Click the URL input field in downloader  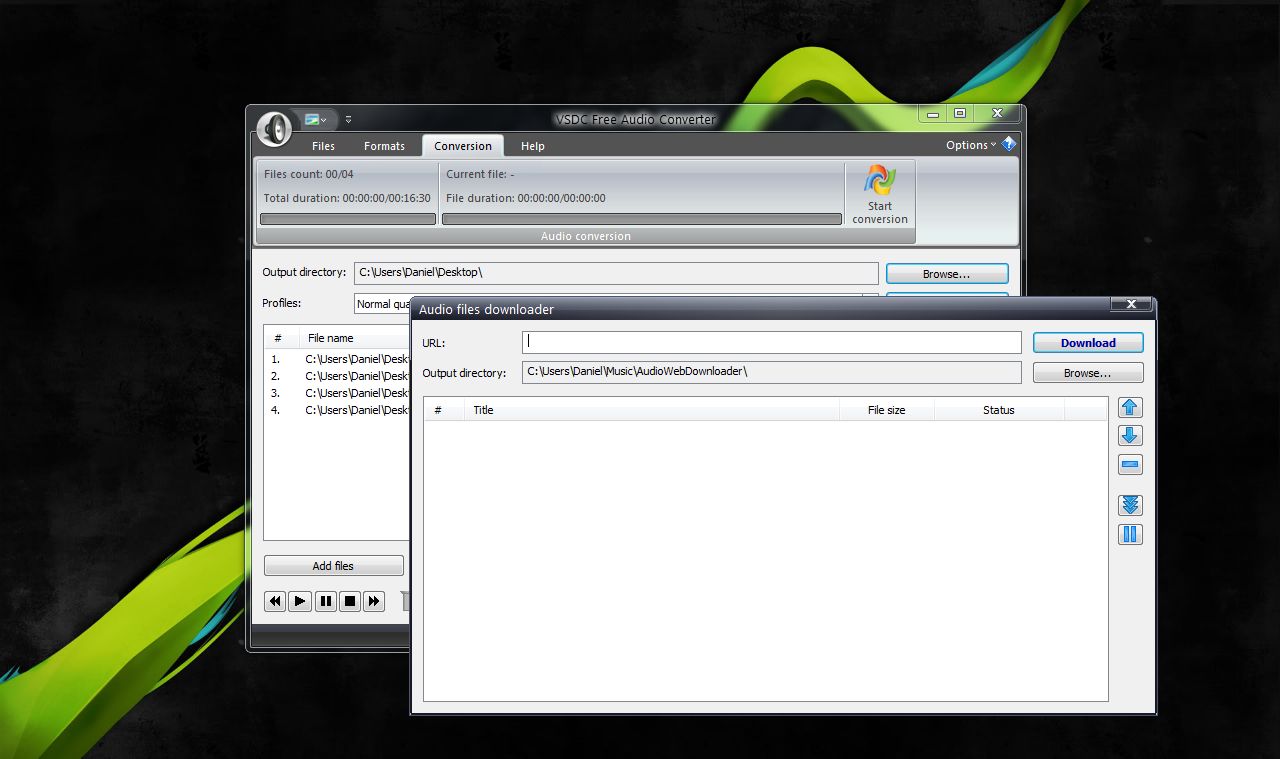click(x=771, y=342)
